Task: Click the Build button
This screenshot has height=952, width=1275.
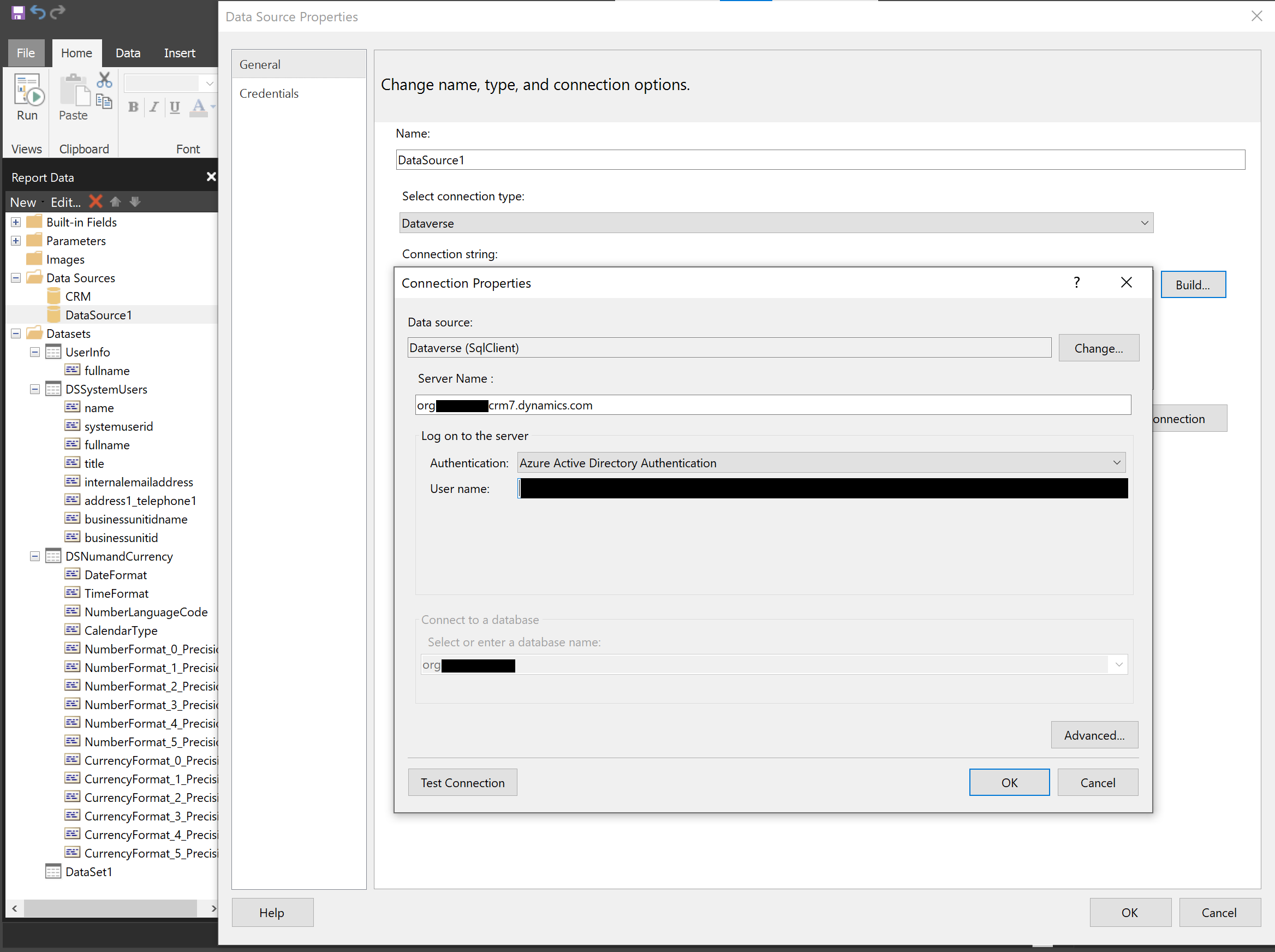Action: (x=1193, y=284)
